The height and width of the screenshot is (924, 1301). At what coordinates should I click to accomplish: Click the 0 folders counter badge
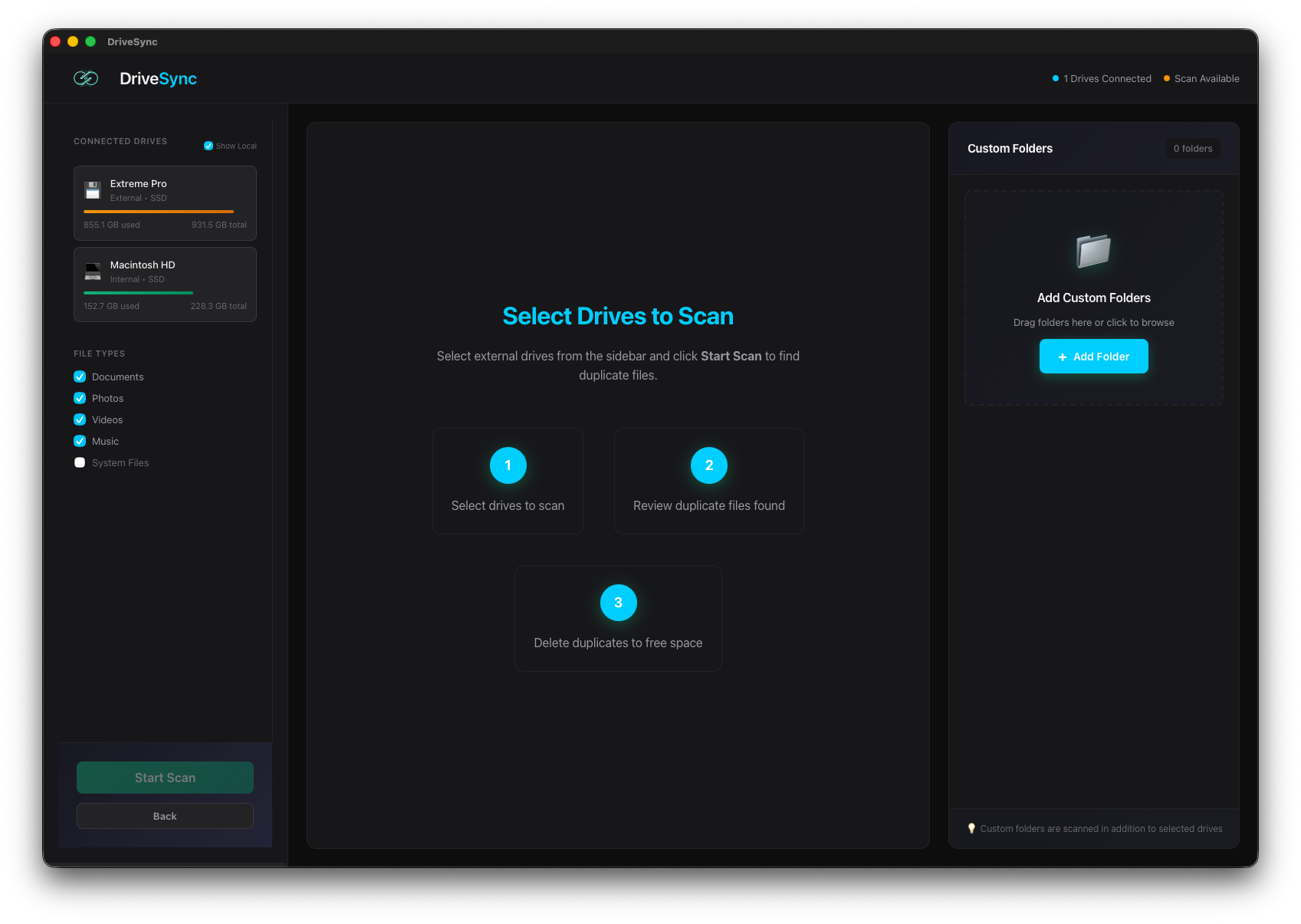[x=1193, y=148]
